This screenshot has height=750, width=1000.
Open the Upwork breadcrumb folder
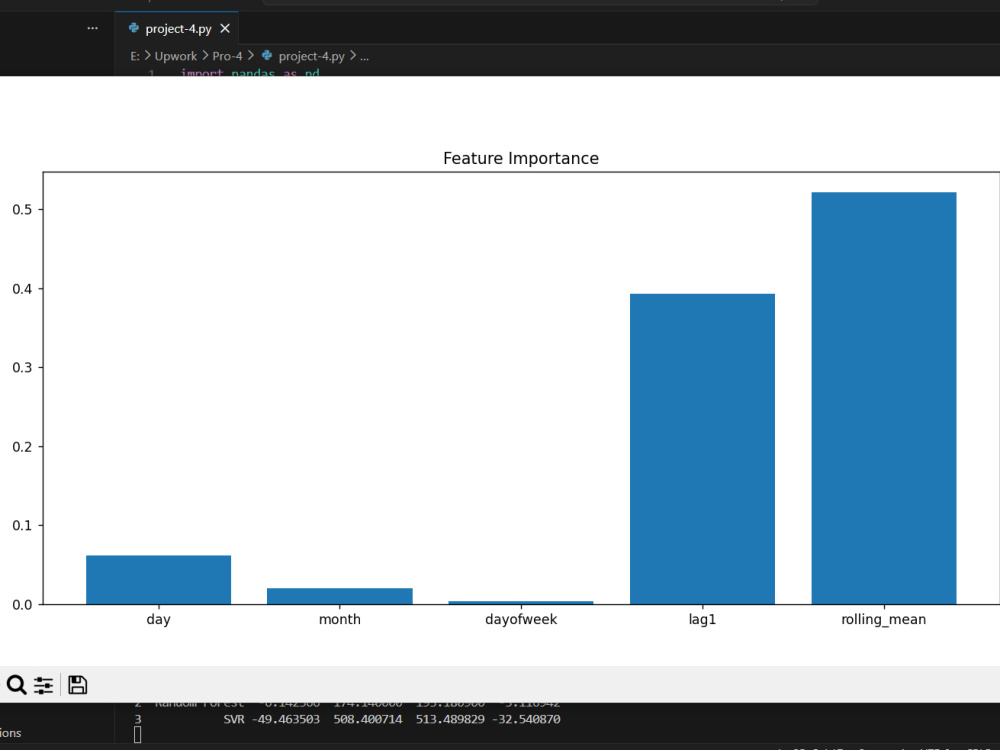coord(176,56)
